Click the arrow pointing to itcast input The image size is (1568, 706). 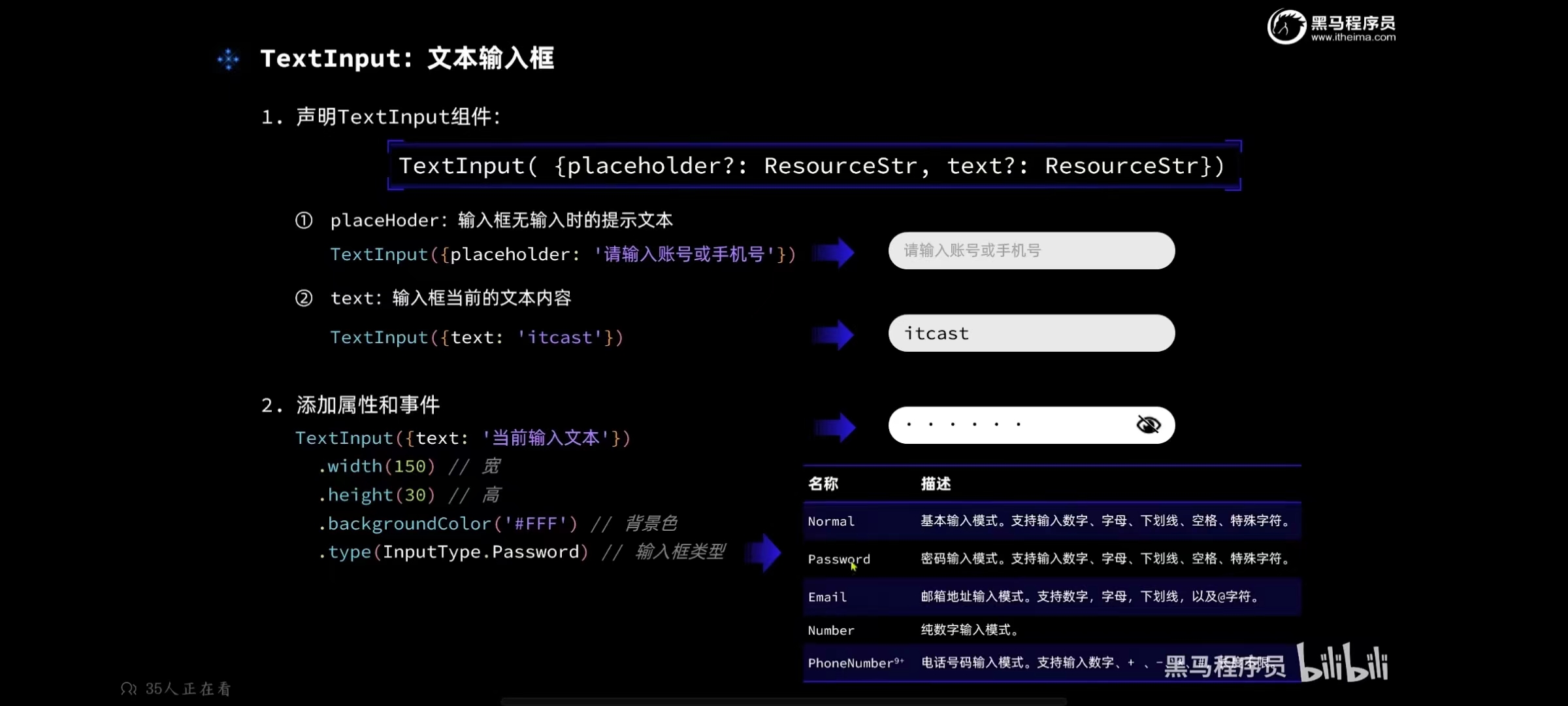tap(834, 335)
